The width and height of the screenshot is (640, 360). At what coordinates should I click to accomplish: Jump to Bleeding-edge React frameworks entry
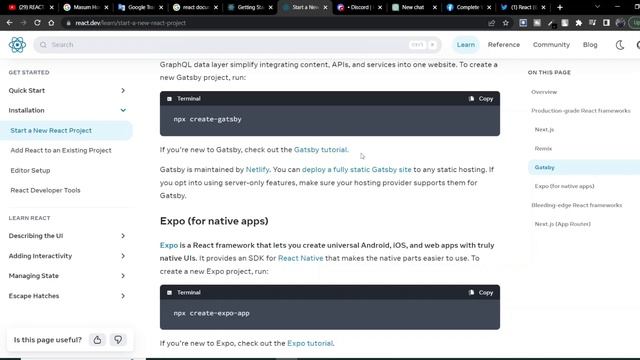(x=577, y=205)
